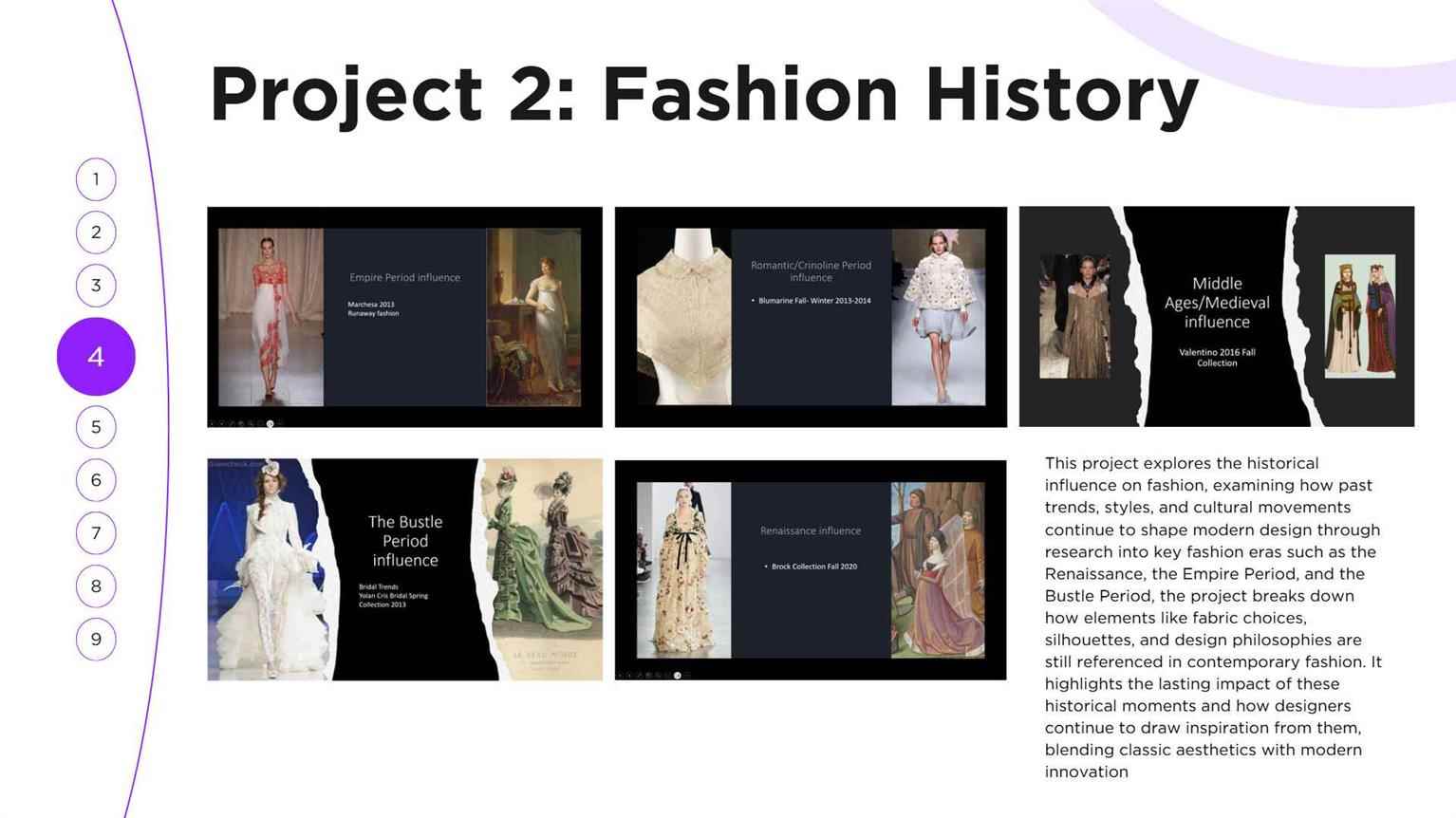Go to page 2 in the side navigation
The height and width of the screenshot is (818, 1456).
click(x=96, y=232)
